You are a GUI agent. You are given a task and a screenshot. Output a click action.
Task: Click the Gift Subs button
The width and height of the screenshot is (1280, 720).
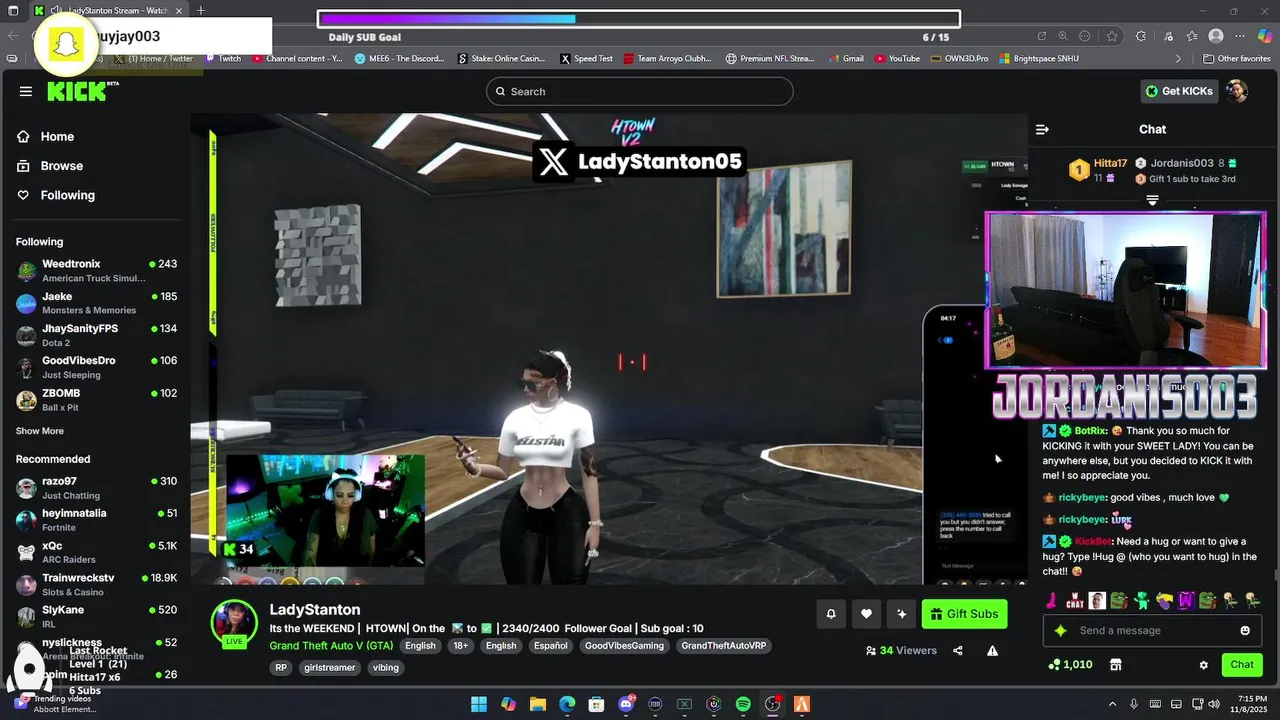pyautogui.click(x=964, y=614)
